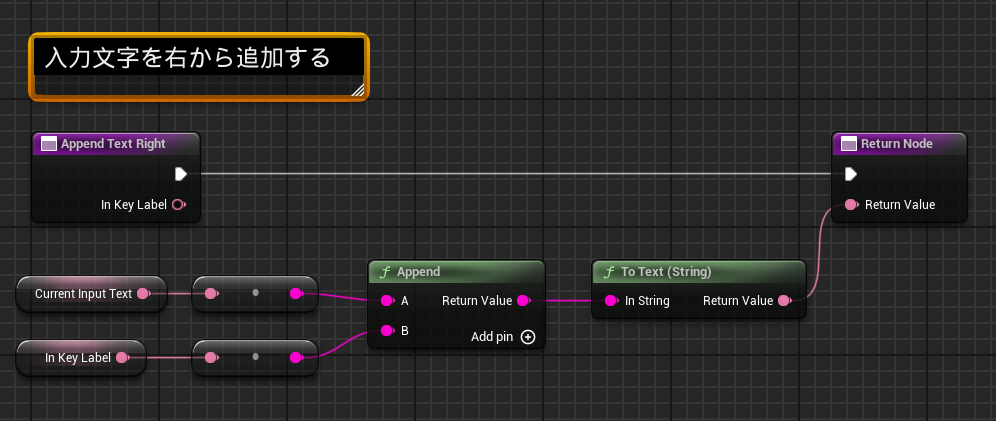Viewport: 996px width, 421px height.
Task: Select the Current Input Text variable node
Action: tap(91, 293)
